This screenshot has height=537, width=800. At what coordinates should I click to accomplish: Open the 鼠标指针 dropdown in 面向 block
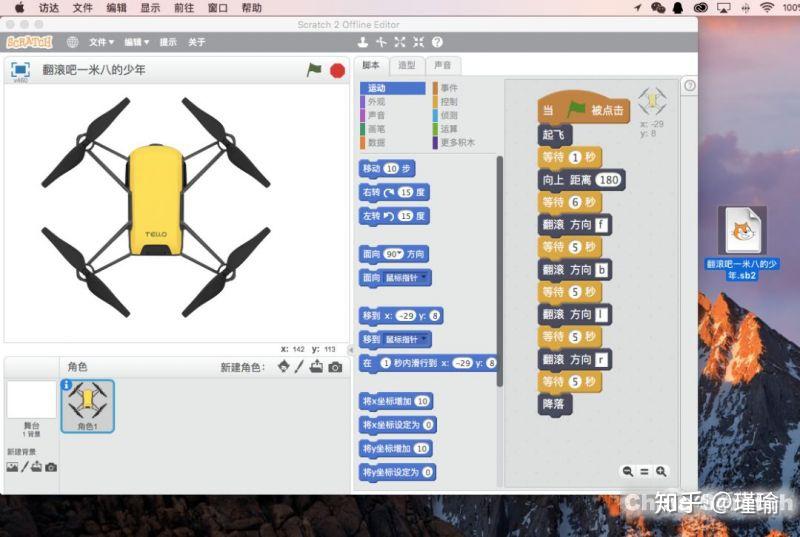point(406,278)
